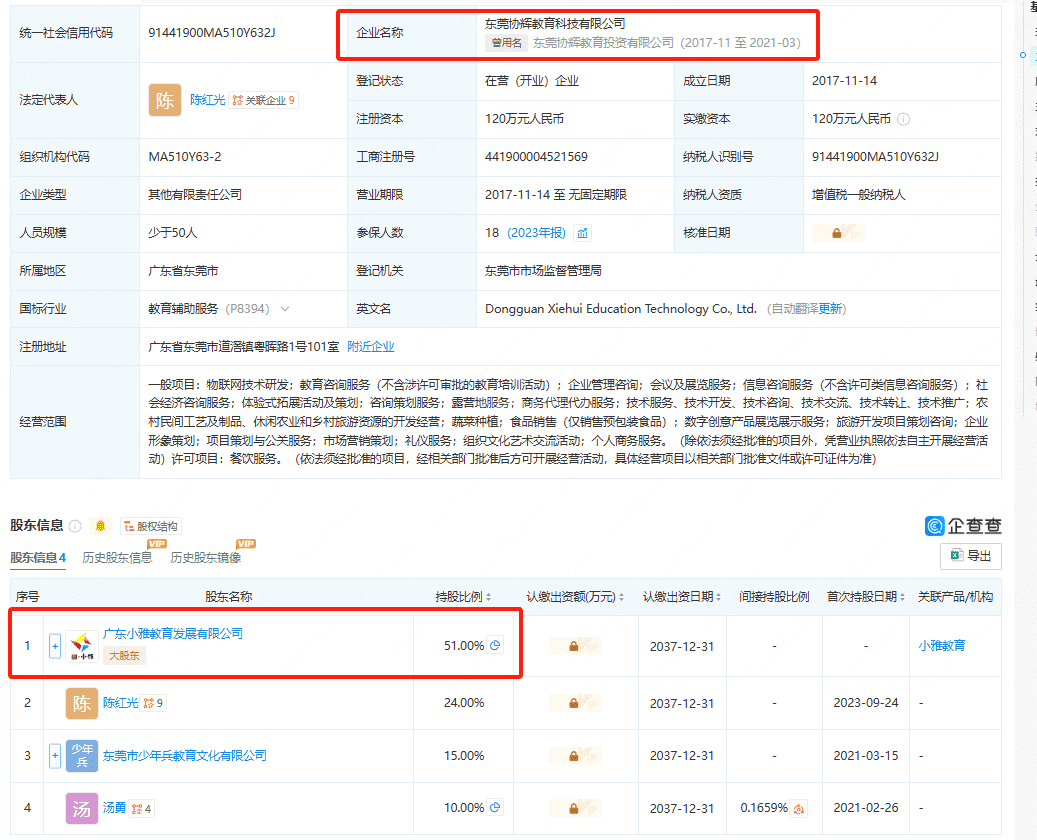The height and width of the screenshot is (840, 1037).
Task: Click the 曾用名 tag under company name
Action: (x=507, y=43)
